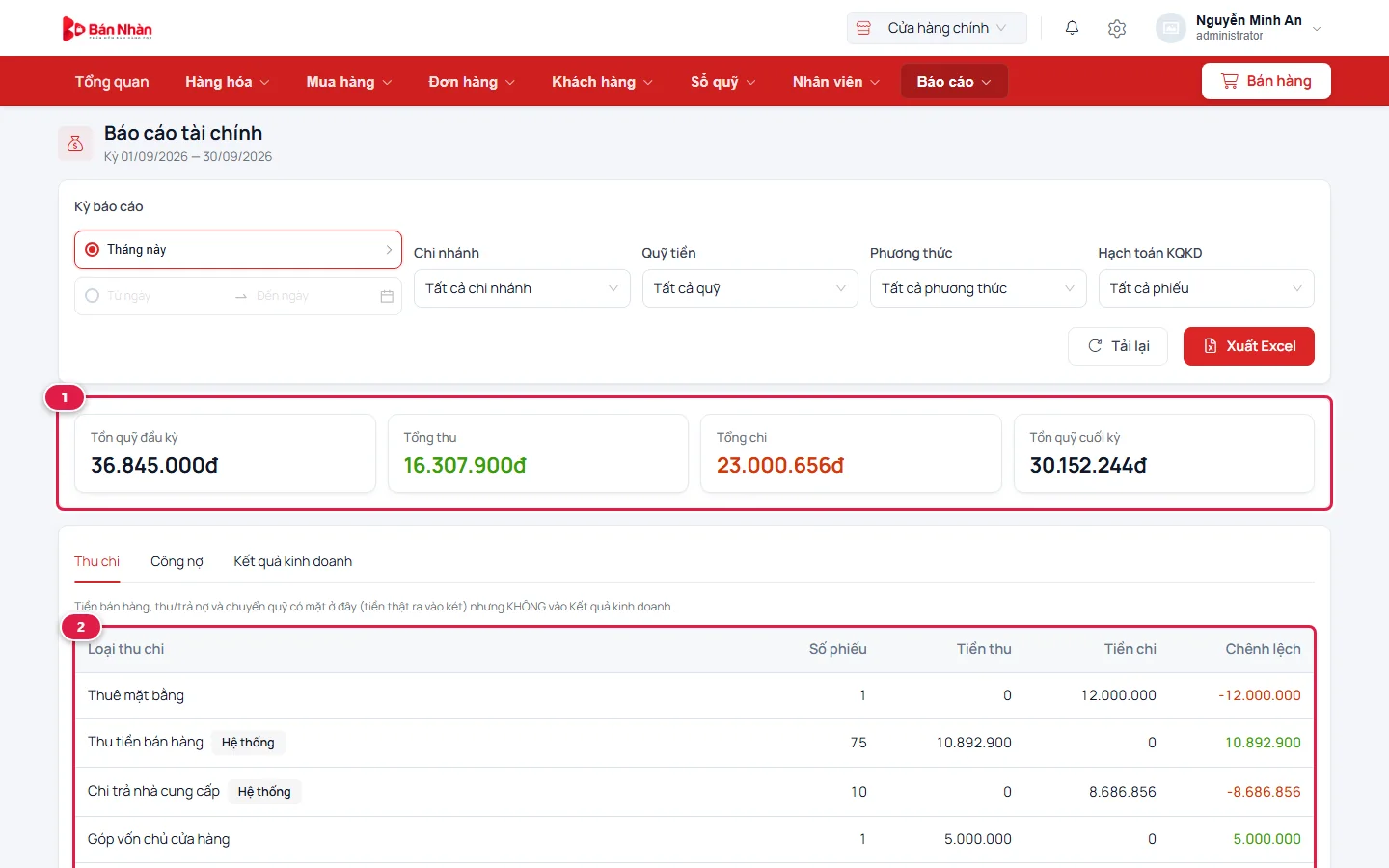Click the Thuê mặt bằng row label
1389x868 pixels.
pos(136,695)
